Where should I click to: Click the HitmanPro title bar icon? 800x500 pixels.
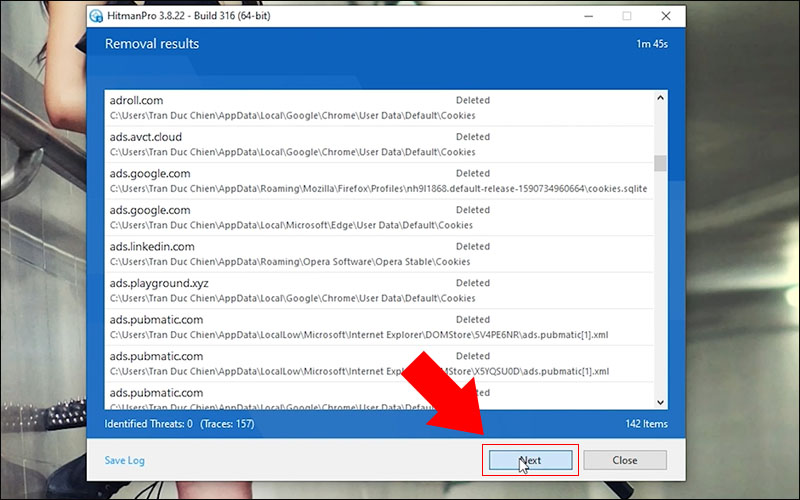point(96,16)
